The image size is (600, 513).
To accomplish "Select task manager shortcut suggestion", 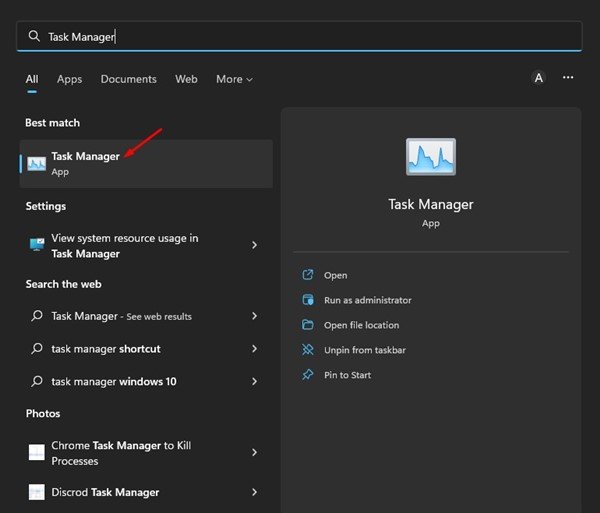I will pyautogui.click(x=146, y=349).
